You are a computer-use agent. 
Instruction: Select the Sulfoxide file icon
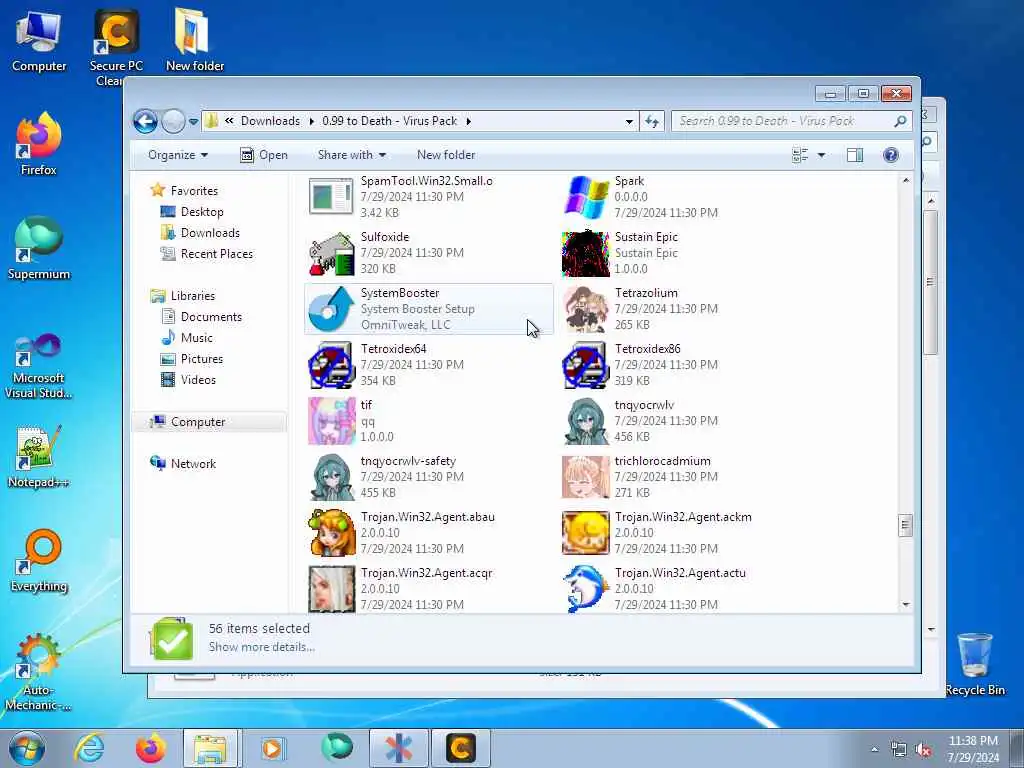(332, 253)
